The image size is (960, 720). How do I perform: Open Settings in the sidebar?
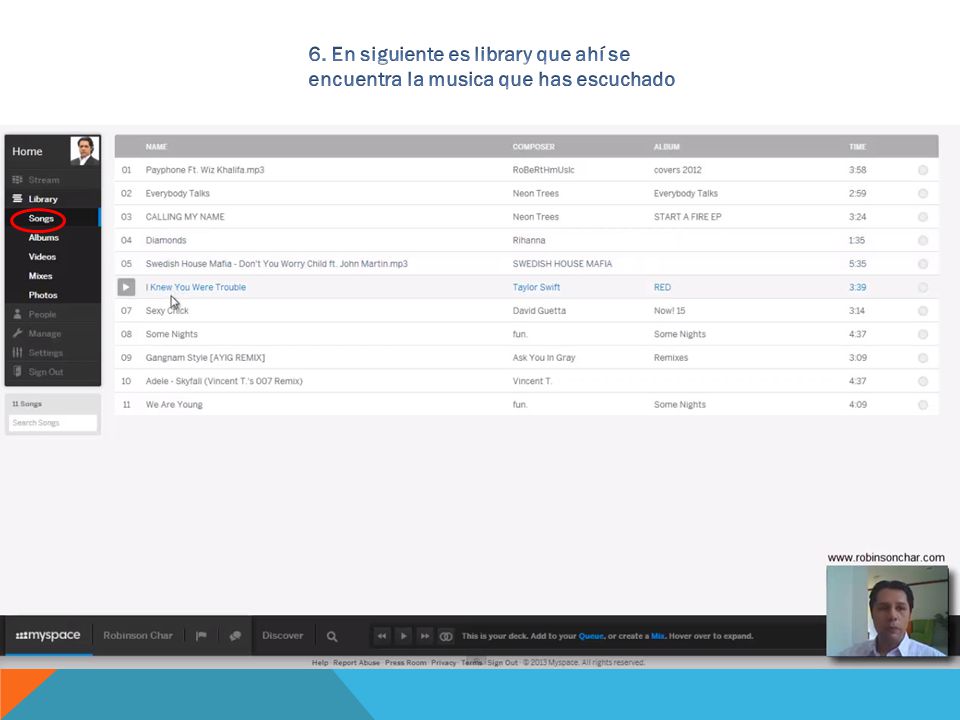pos(45,353)
